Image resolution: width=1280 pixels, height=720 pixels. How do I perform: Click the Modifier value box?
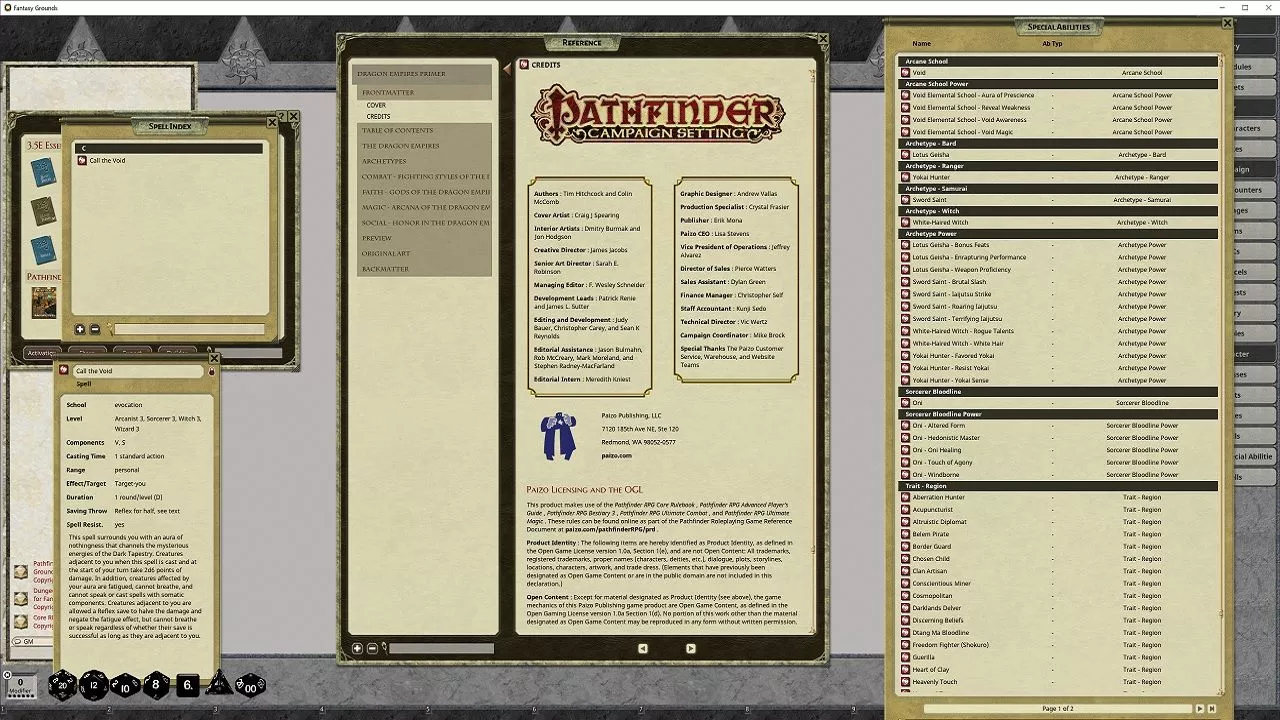[20, 686]
